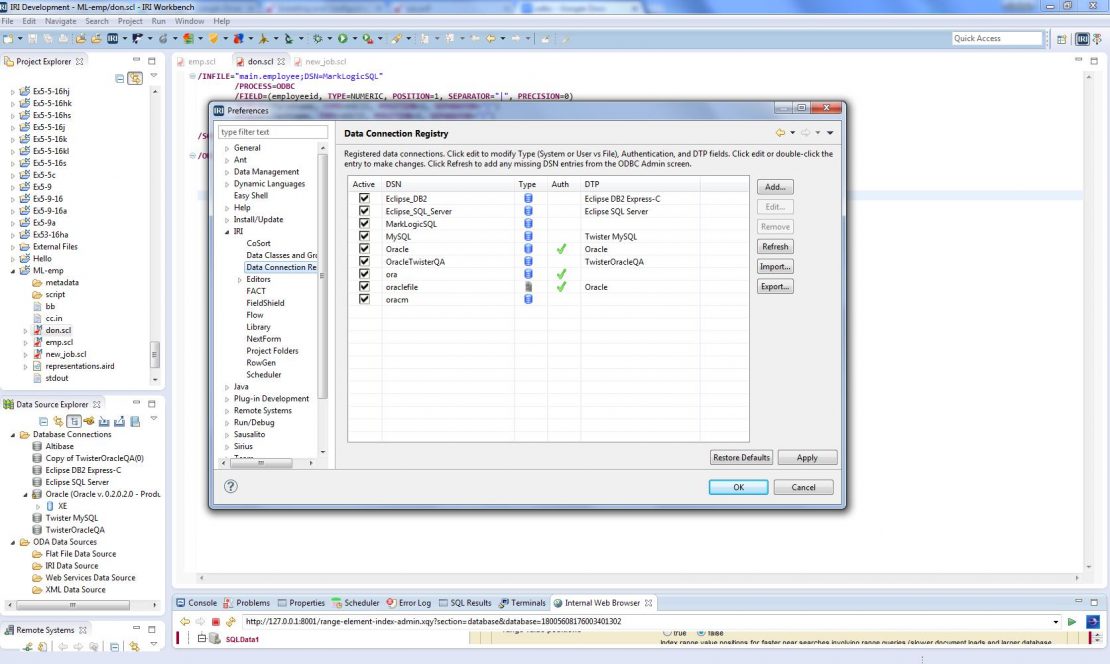Click horizontal scrollbar in Data Source Explorer
This screenshot has width=1110, height=664.
(73, 605)
